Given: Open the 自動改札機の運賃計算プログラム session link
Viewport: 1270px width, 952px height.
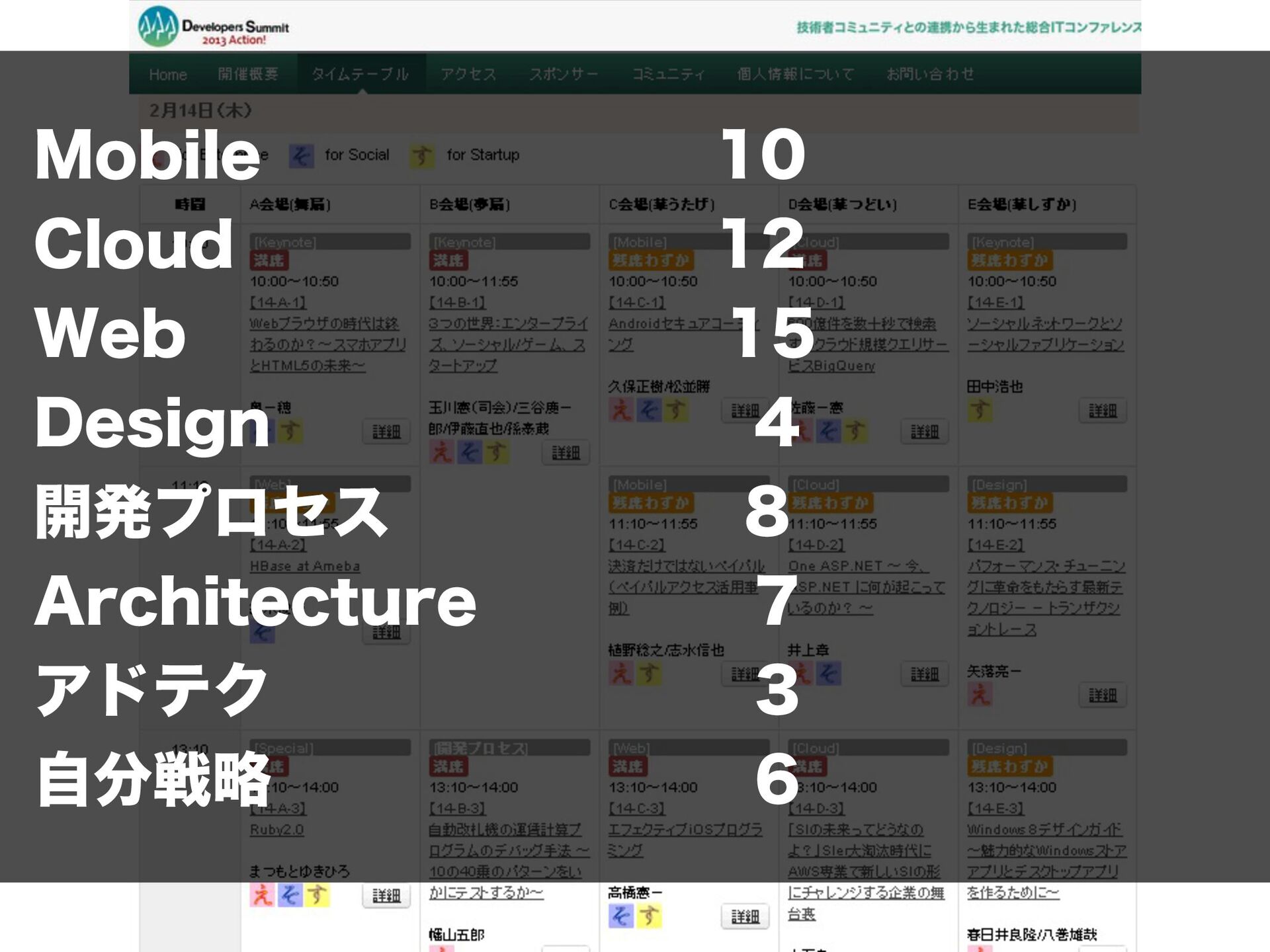Looking at the screenshot, I should click(x=509, y=861).
